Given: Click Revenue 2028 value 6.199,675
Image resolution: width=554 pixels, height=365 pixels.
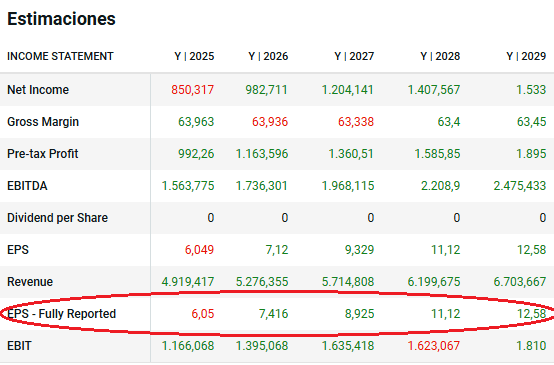Looking at the screenshot, I should [434, 282].
